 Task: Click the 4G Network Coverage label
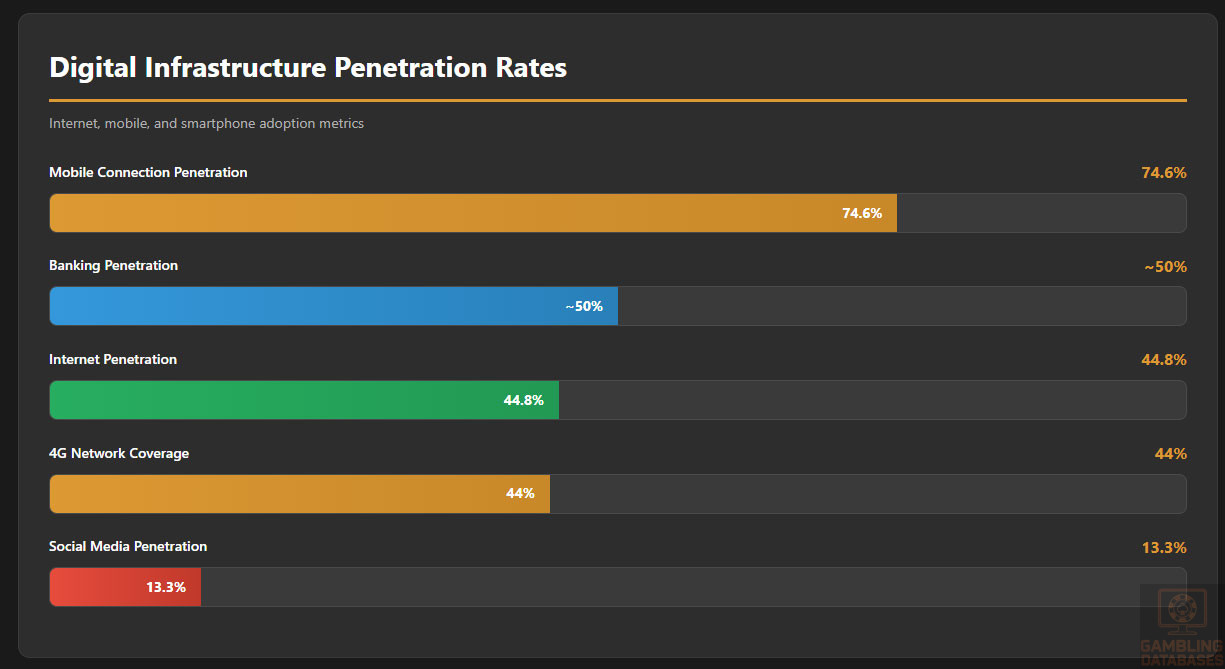point(119,454)
